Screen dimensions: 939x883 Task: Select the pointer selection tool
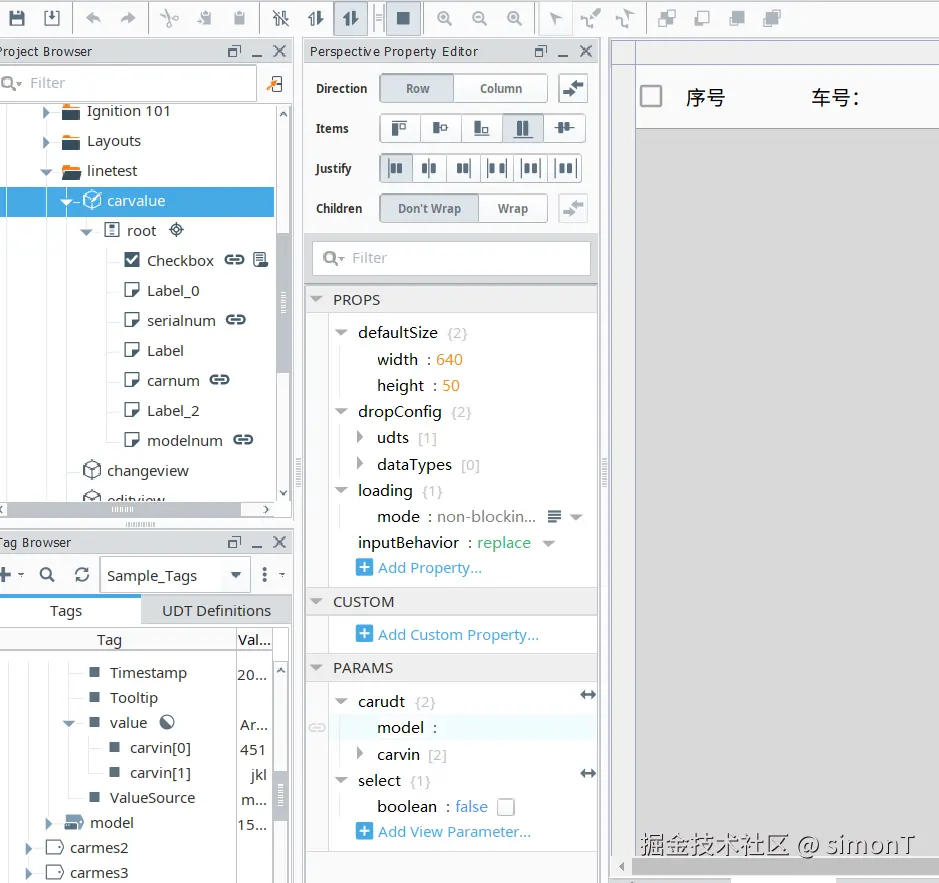(x=555, y=18)
